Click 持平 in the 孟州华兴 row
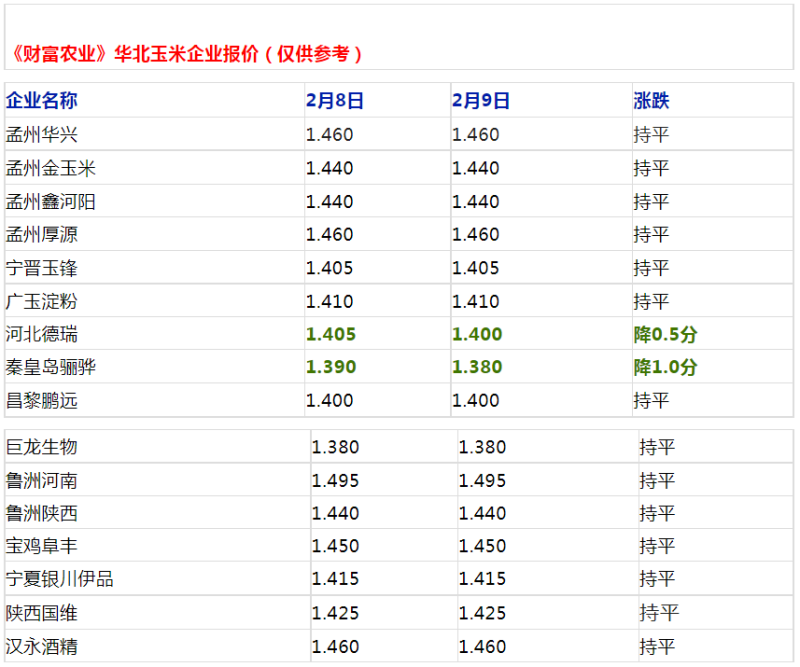Image resolution: width=800 pixels, height=667 pixels. [651, 135]
